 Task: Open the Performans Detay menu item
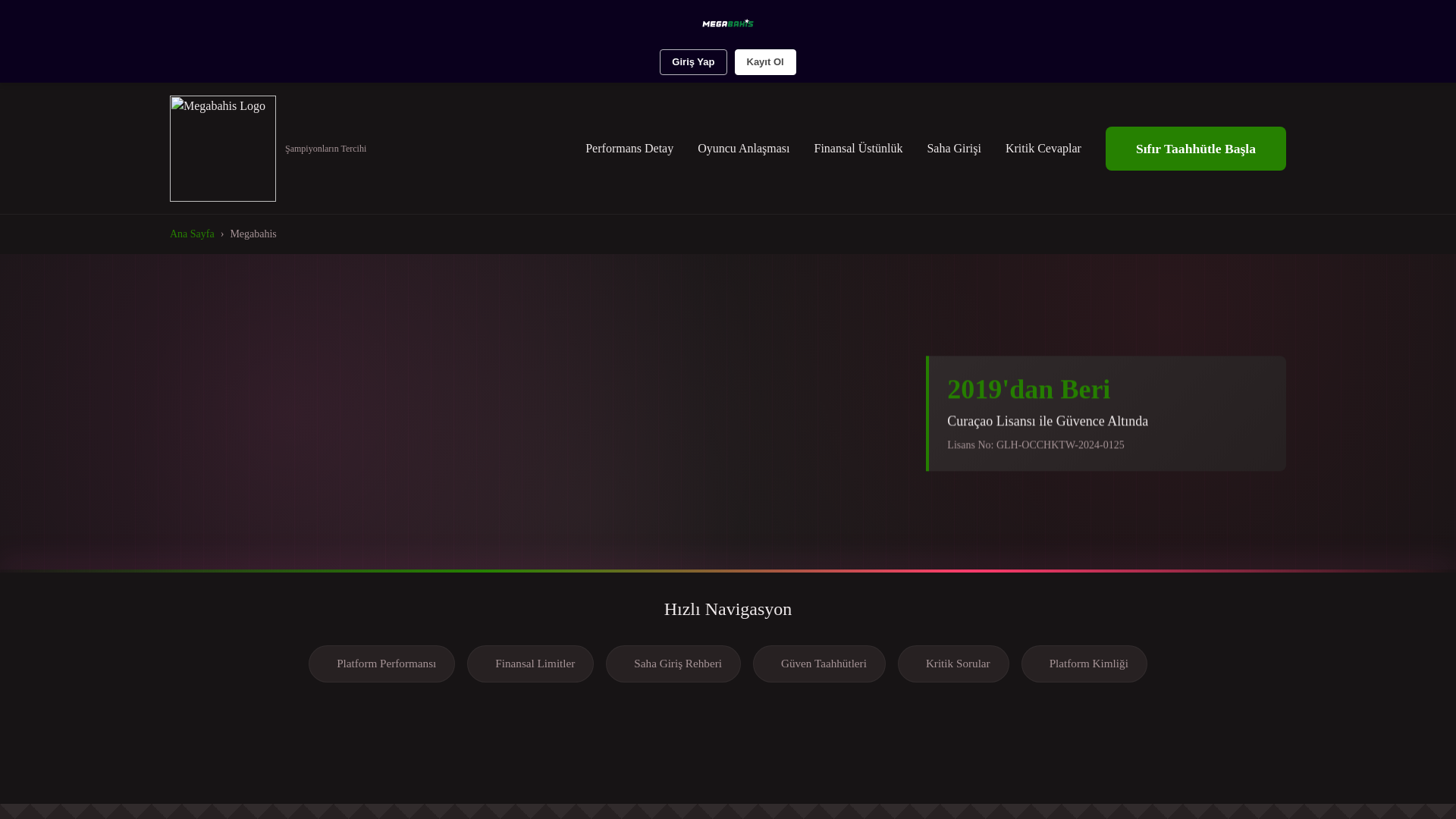click(x=629, y=149)
